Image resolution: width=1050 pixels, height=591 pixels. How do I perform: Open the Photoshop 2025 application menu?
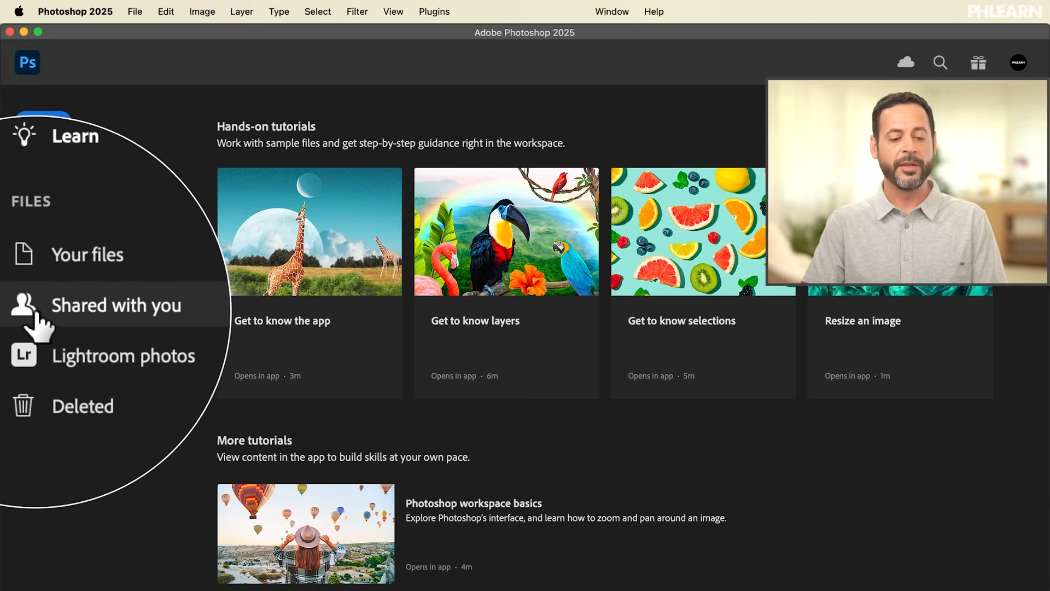coord(75,11)
